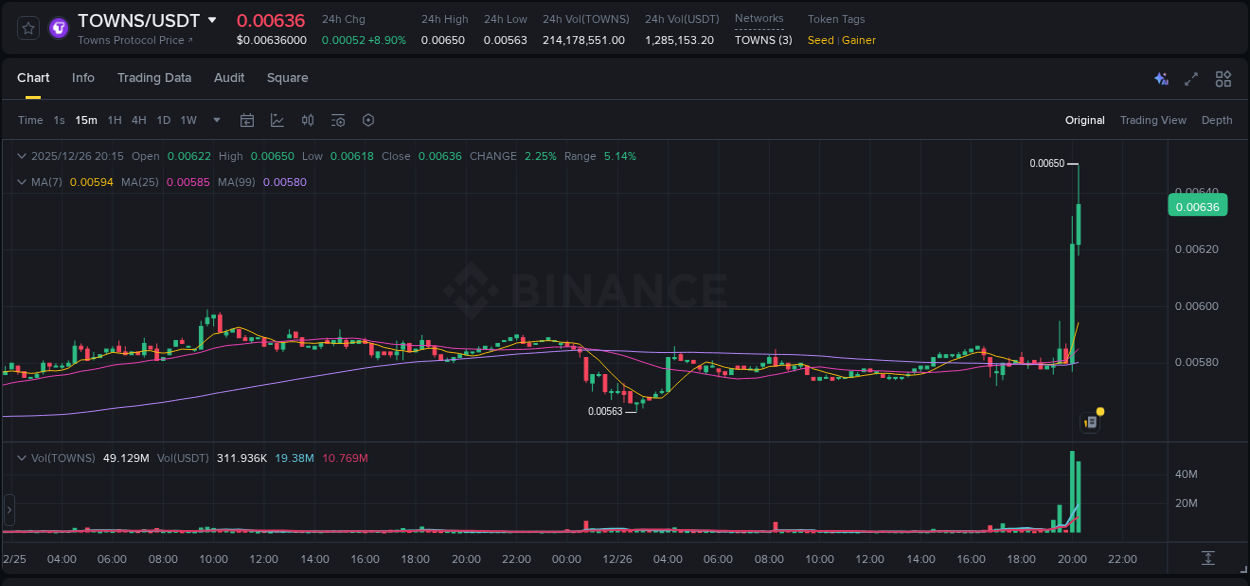The image size is (1250, 586).
Task: Open the AI analysis feature
Action: [1160, 78]
